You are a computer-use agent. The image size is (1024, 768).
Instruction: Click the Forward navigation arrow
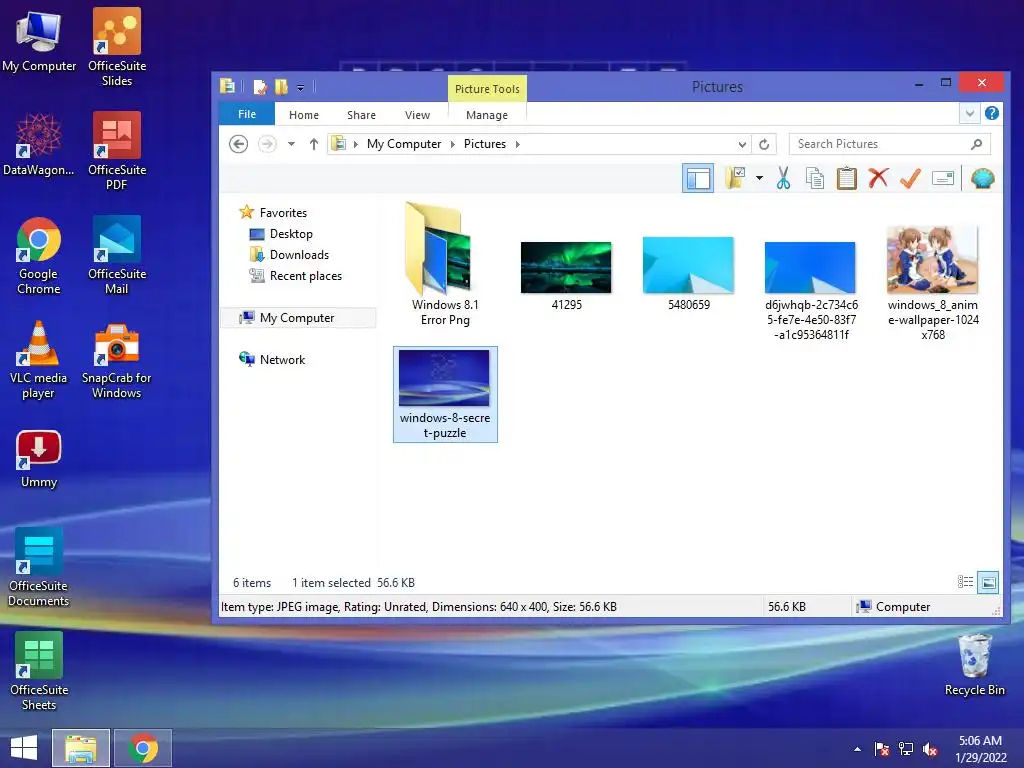267,144
